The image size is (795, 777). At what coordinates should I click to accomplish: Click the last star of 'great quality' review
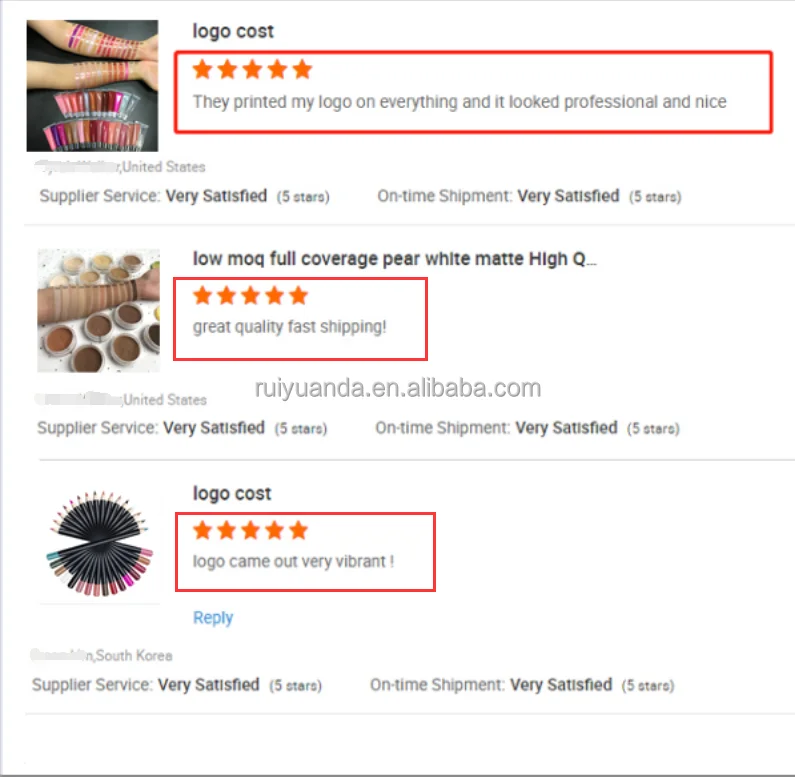pyautogui.click(x=299, y=295)
